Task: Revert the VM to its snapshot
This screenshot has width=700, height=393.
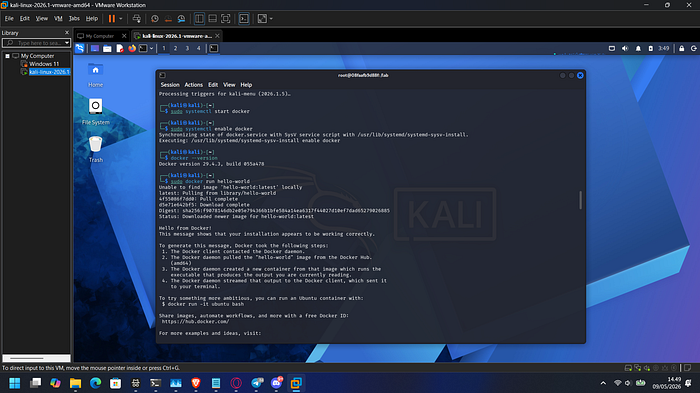Action: tap(168, 19)
